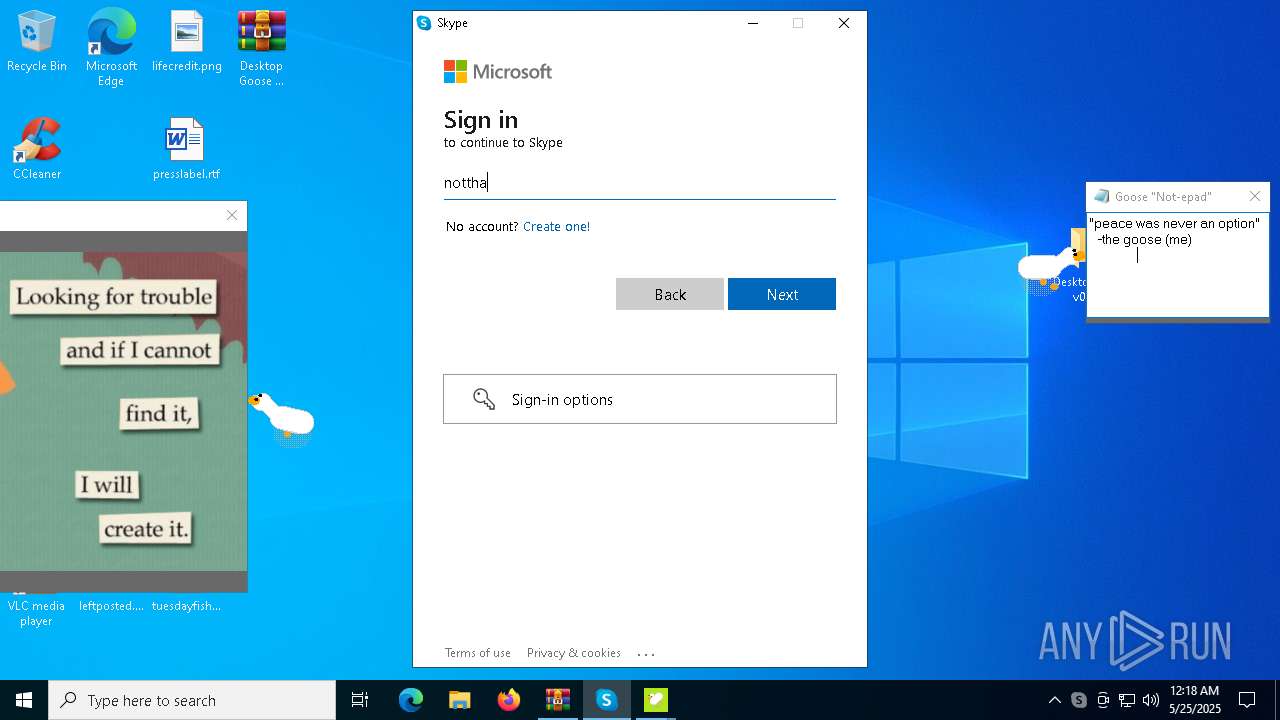Viewport: 1280px width, 720px height.
Task: Click the Microsoft logo in Skype window
Action: pos(498,72)
